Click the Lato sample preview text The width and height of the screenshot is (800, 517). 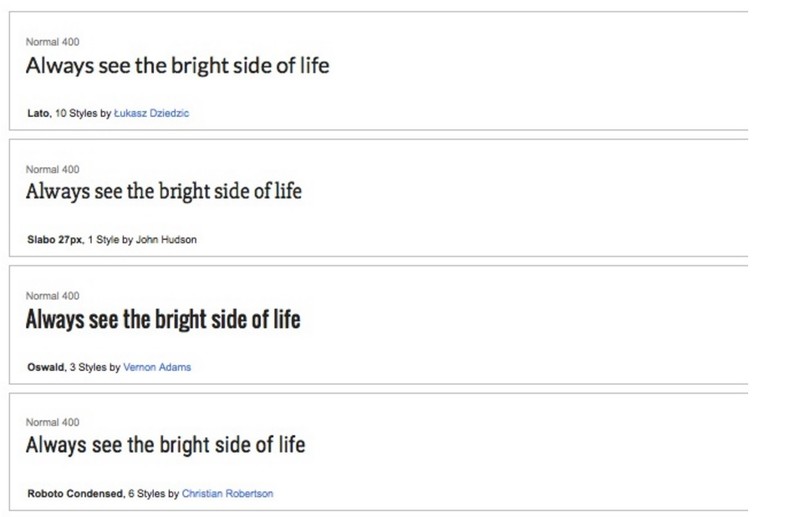click(177, 67)
